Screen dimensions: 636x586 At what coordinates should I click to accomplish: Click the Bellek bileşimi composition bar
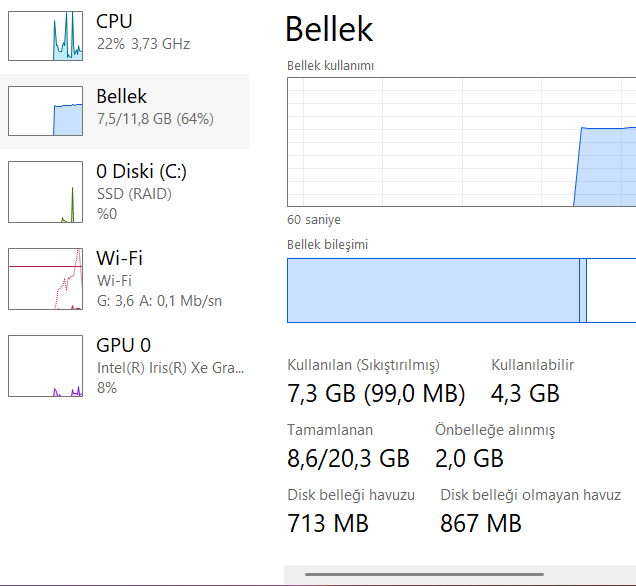[461, 290]
